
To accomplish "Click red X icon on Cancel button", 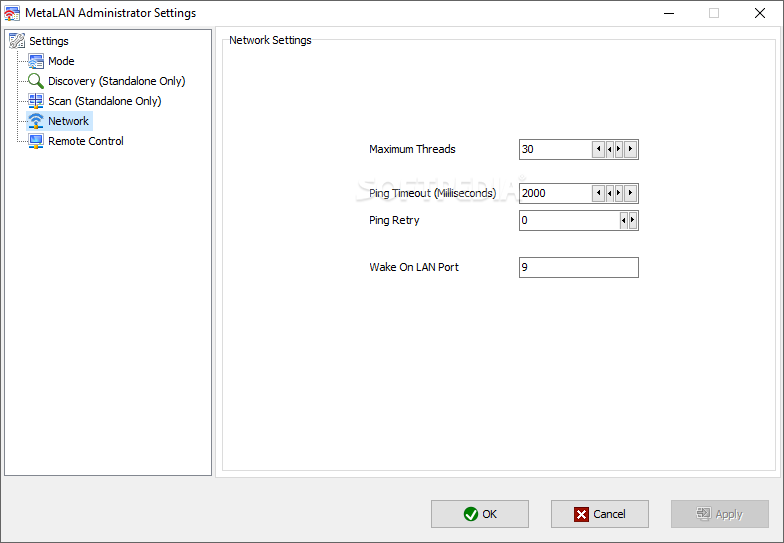I will tap(582, 514).
